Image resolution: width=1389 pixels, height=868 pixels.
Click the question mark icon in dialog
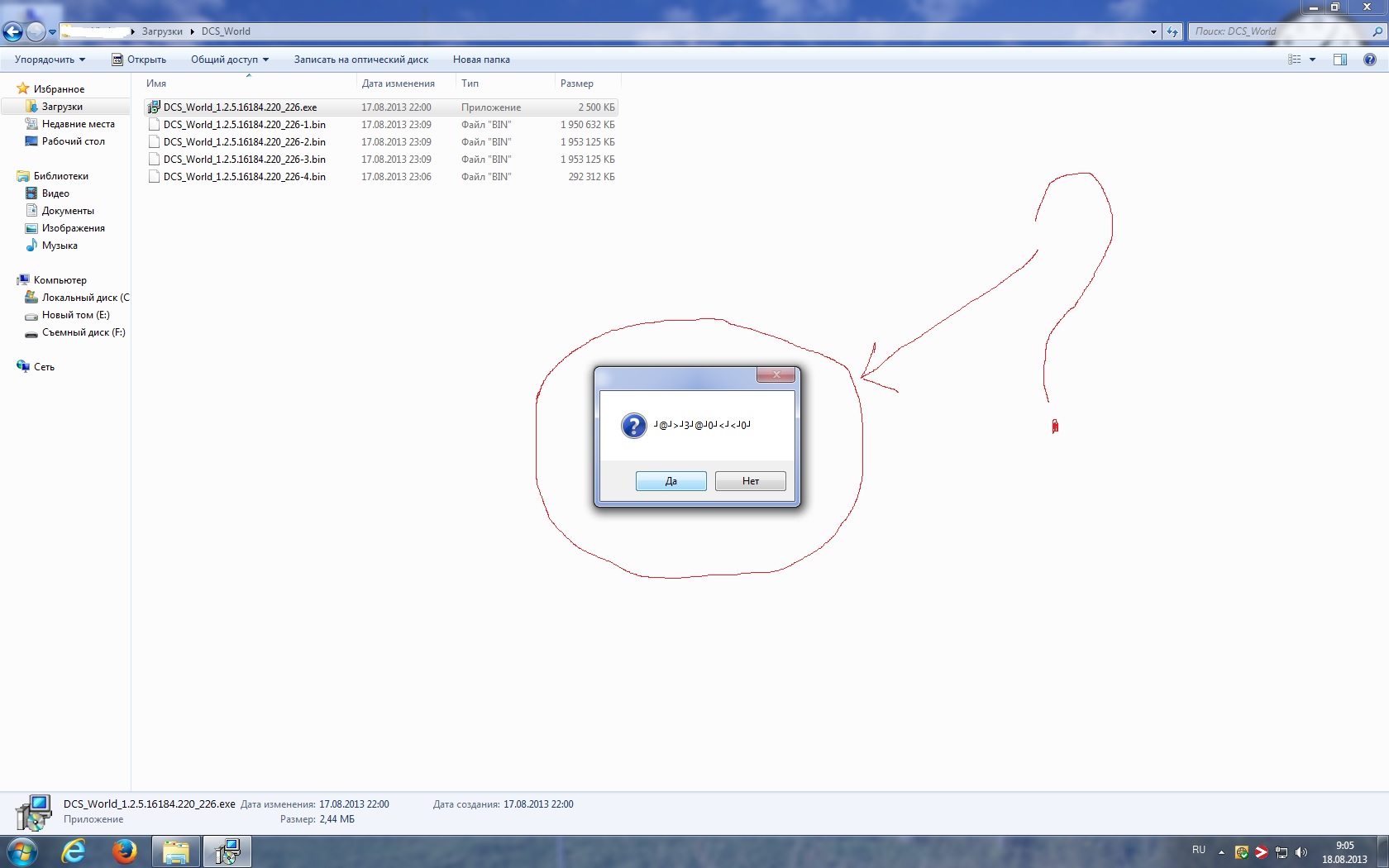pyautogui.click(x=634, y=426)
